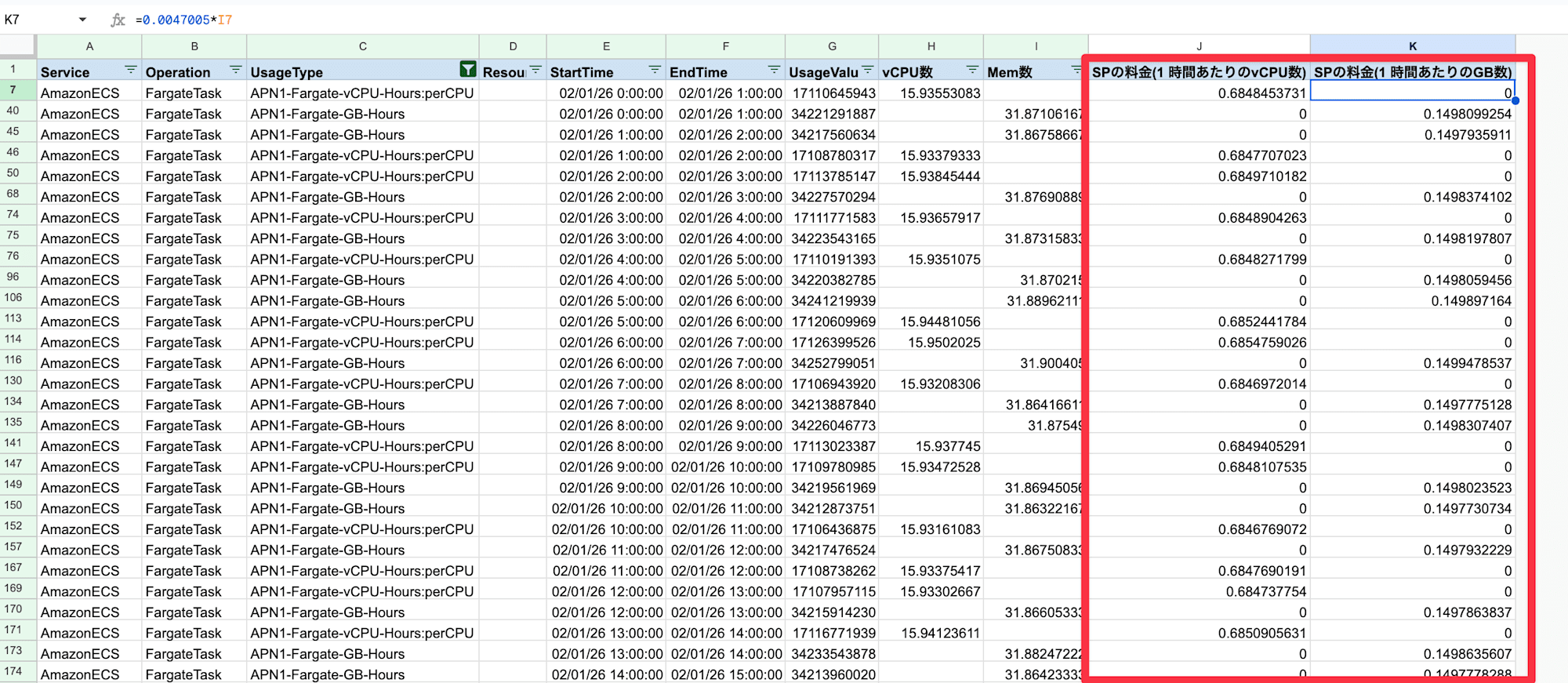Click the fx function icon
The image size is (1568, 683).
click(x=118, y=20)
